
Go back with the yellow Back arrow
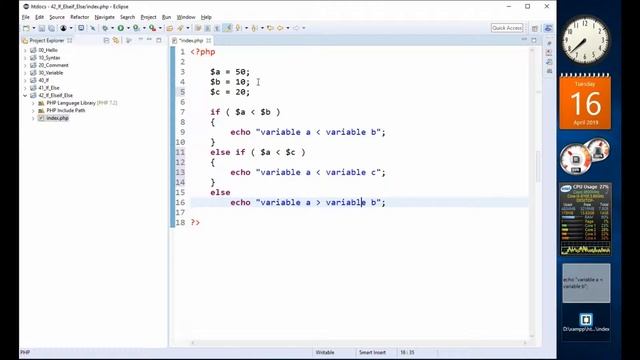click(x=280, y=28)
